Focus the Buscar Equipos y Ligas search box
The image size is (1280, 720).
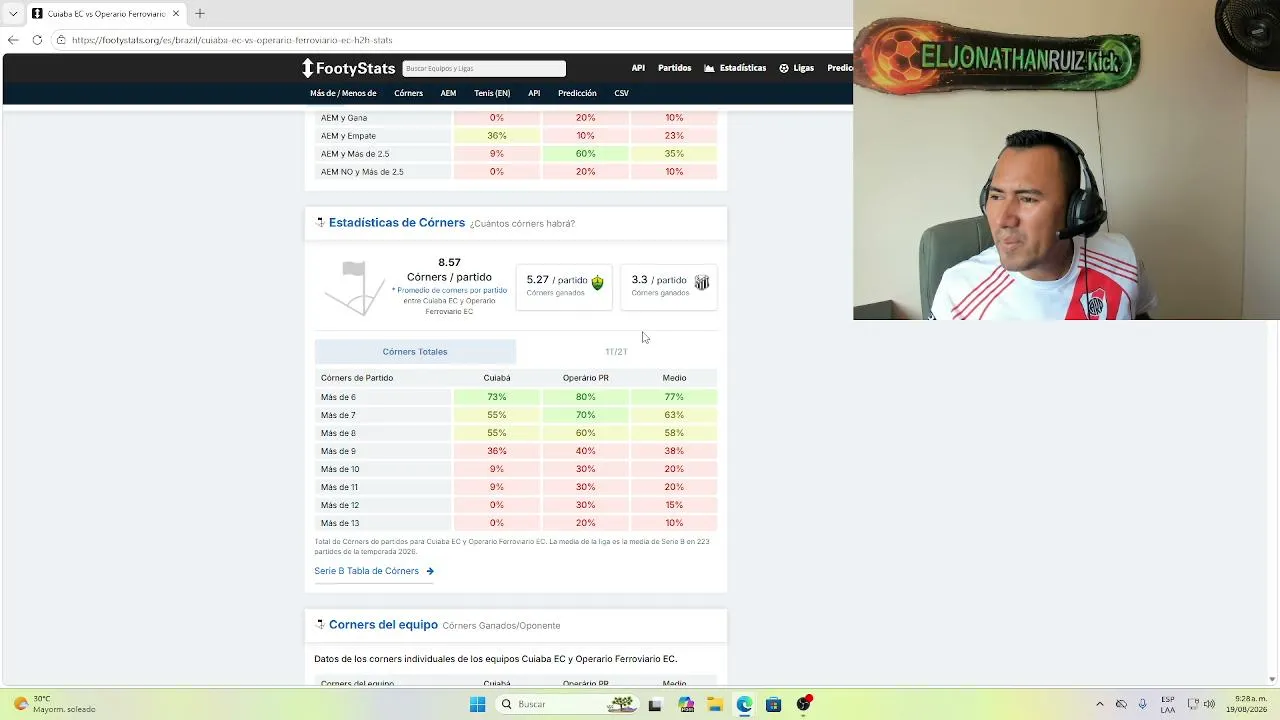click(484, 68)
